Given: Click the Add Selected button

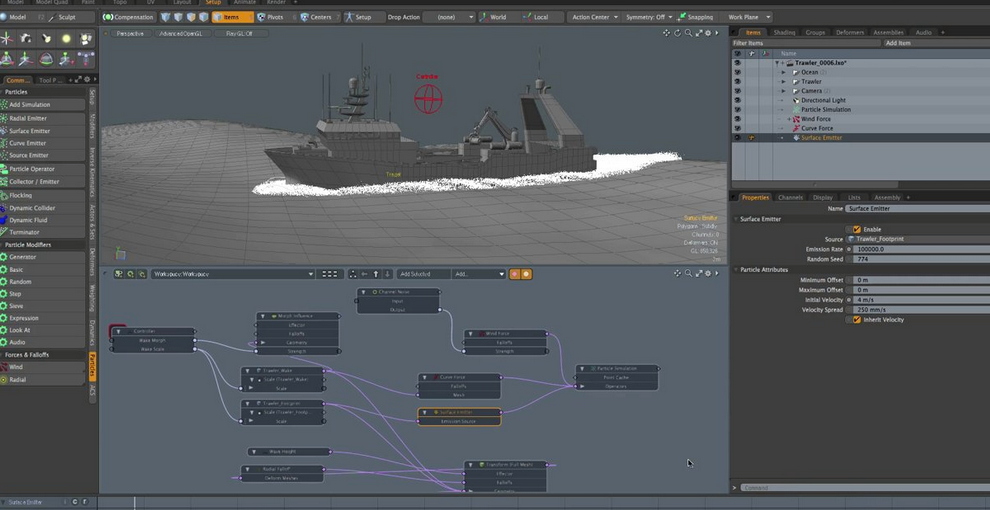Looking at the screenshot, I should (x=417, y=274).
